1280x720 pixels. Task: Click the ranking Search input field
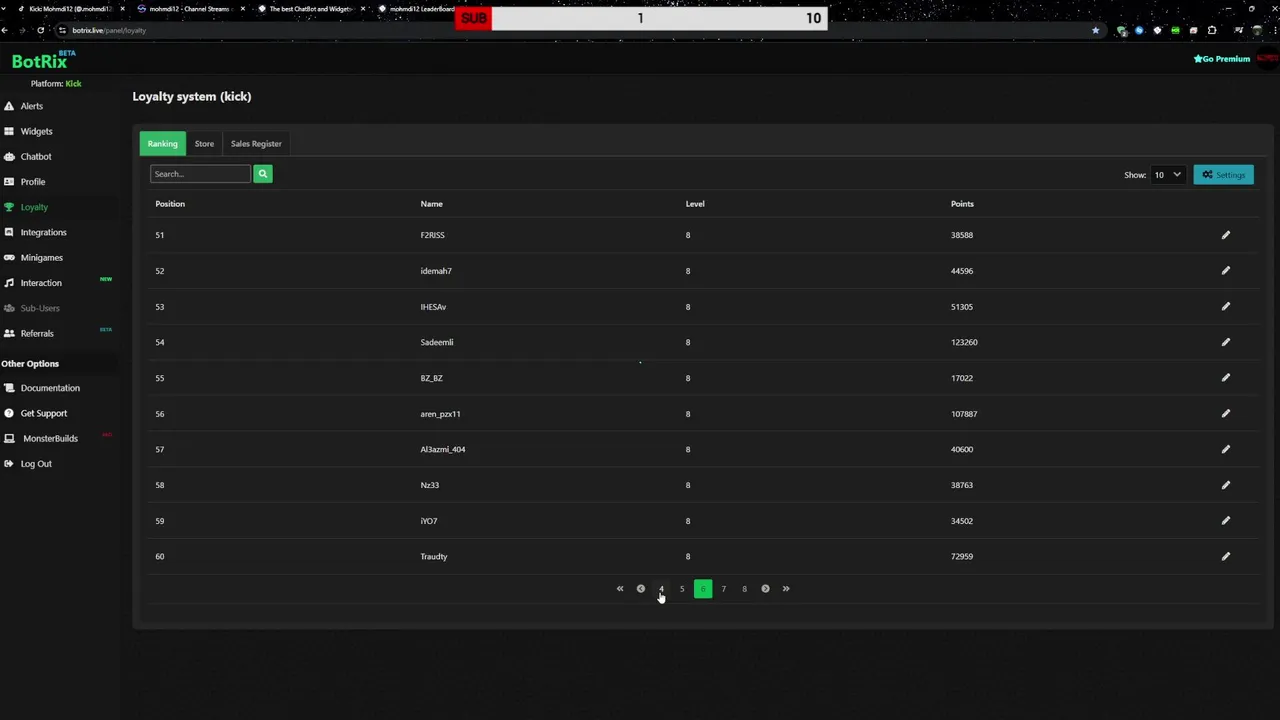click(x=200, y=174)
